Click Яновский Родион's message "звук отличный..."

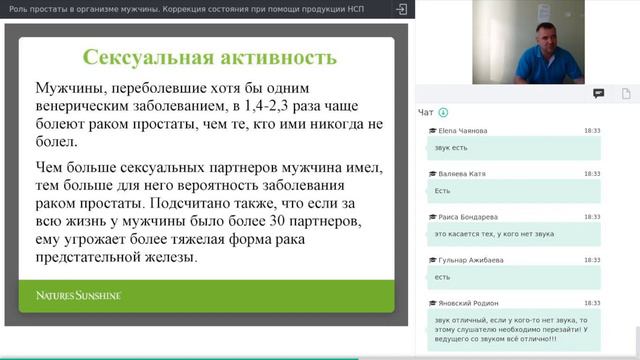(514, 330)
